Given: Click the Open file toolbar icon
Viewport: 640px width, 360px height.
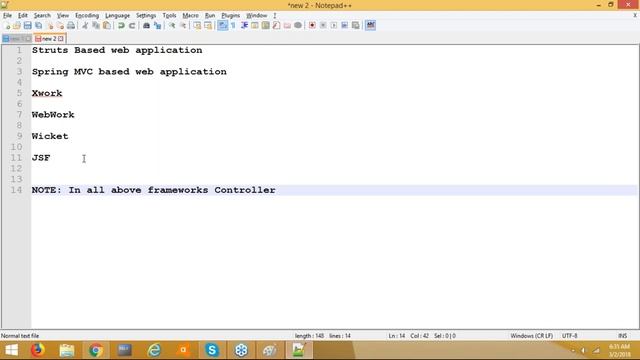Looking at the screenshot, I should tap(17, 25).
